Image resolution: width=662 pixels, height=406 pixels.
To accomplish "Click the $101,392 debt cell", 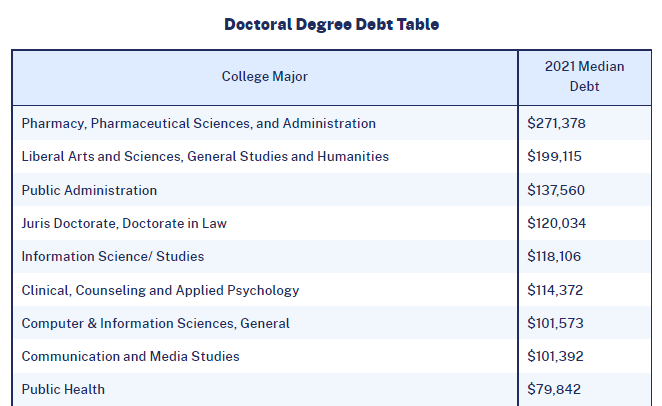I will tap(555, 356).
